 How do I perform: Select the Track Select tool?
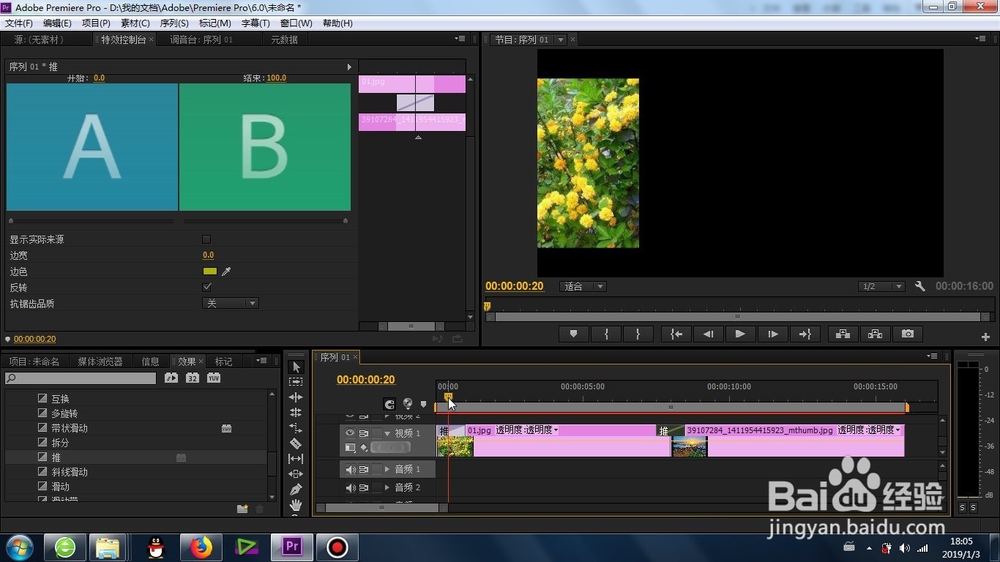(296, 381)
